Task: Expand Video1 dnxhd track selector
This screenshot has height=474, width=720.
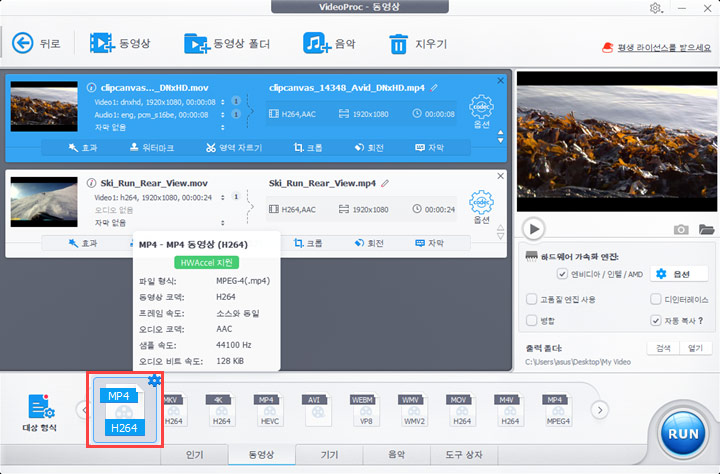Action: point(223,102)
